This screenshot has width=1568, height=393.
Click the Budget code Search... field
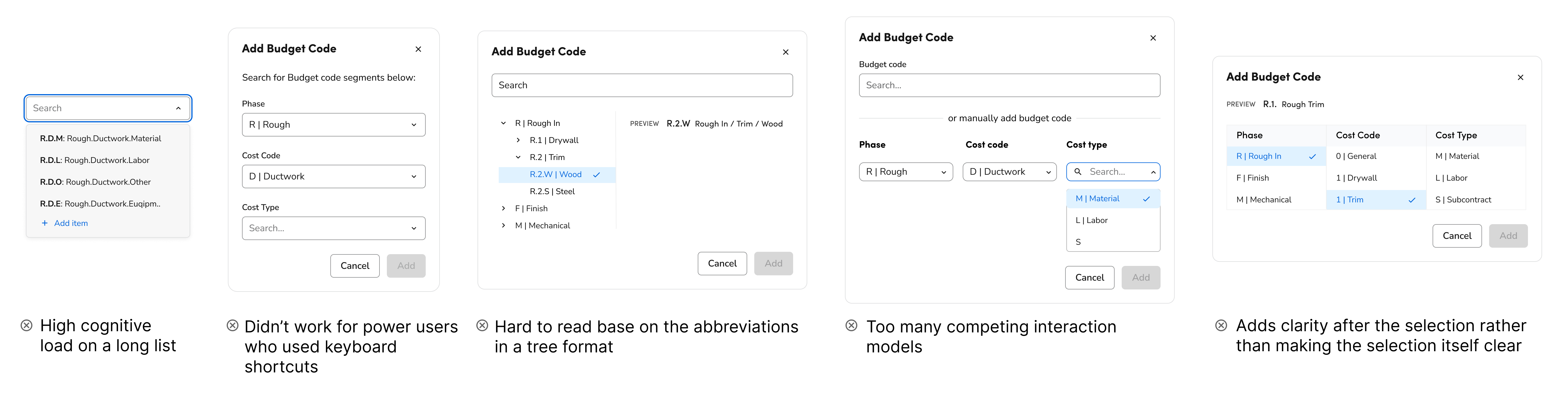click(1009, 85)
